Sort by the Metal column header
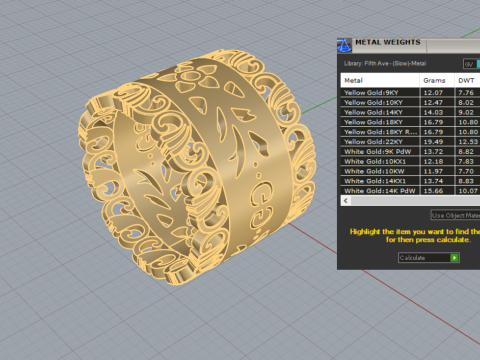This screenshot has width=480, height=360. coord(380,80)
